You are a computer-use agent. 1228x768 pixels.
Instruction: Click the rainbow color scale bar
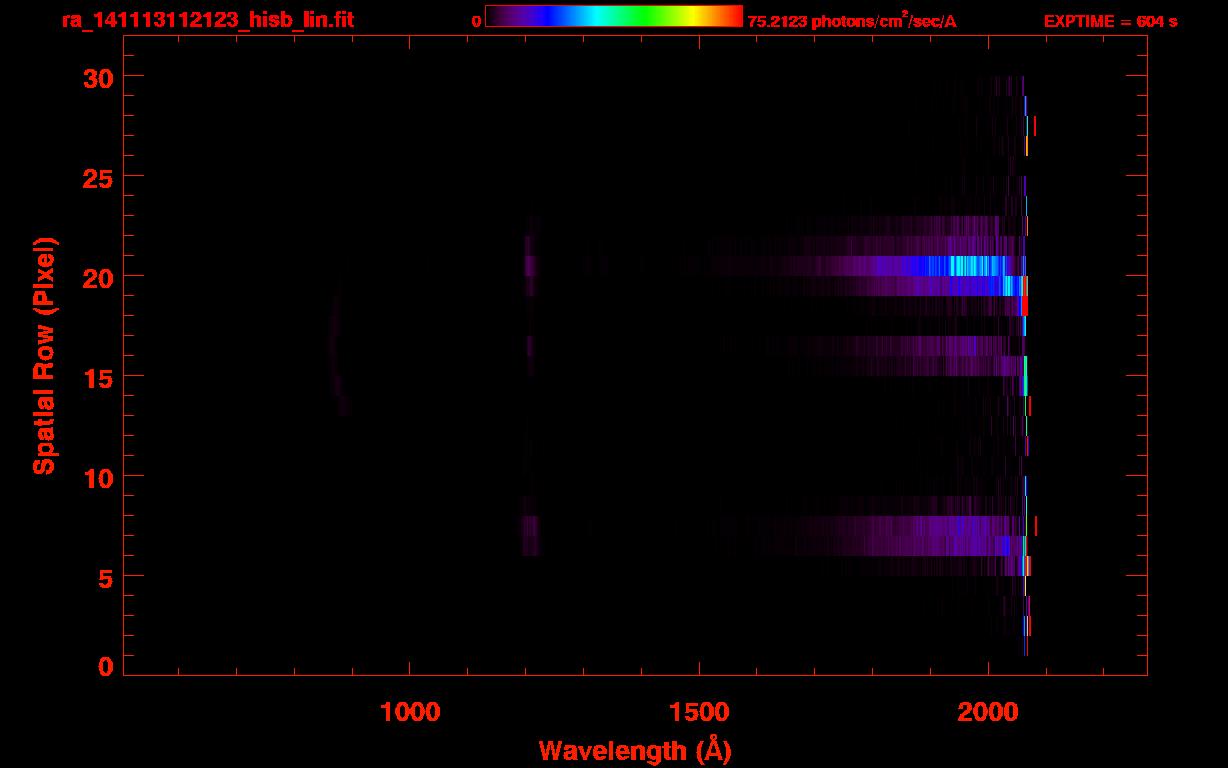(614, 17)
